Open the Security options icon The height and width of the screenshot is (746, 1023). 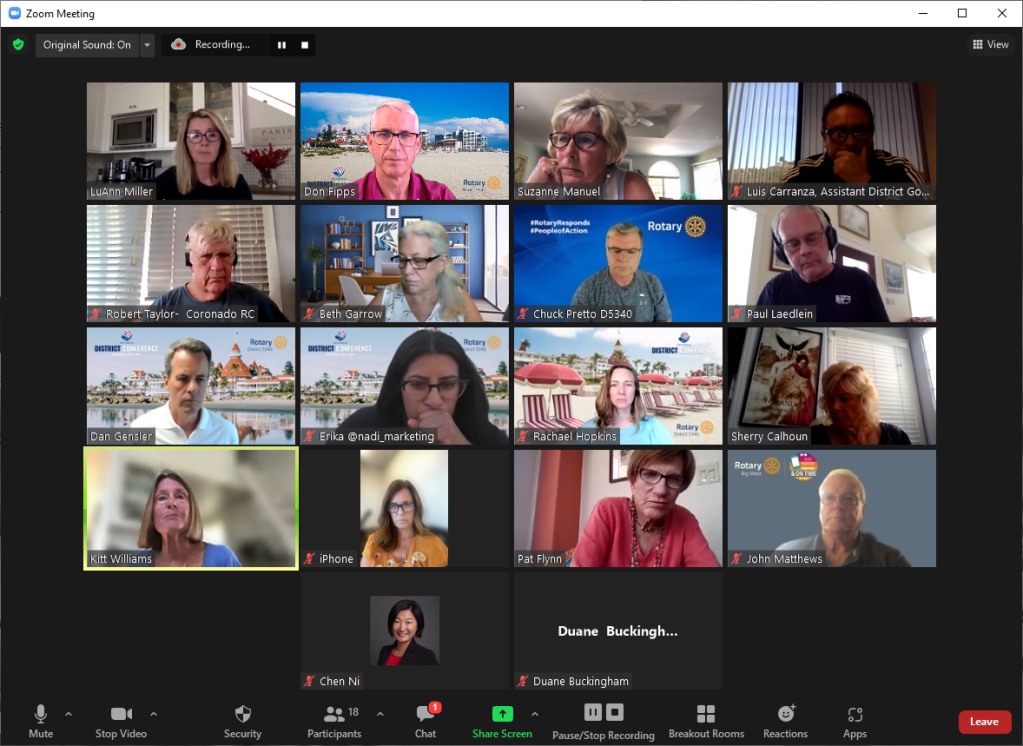click(x=242, y=714)
